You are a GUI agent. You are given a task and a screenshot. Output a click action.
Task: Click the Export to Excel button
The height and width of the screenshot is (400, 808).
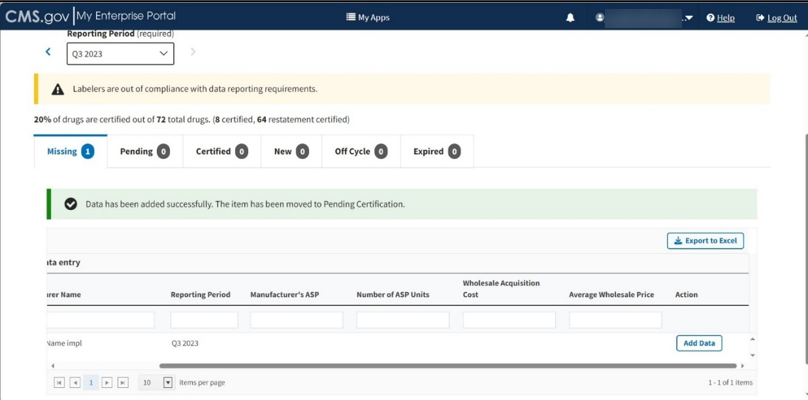tap(705, 241)
